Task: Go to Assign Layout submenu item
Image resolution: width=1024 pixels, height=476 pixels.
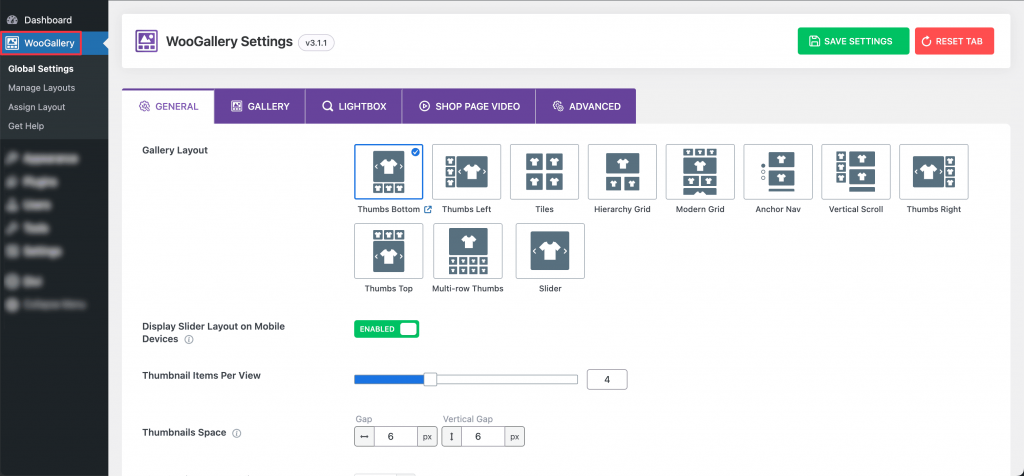Action: pyautogui.click(x=37, y=106)
